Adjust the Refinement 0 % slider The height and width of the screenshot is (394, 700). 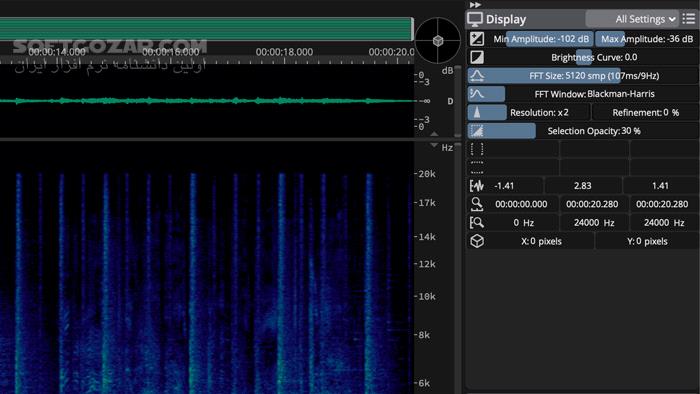645,112
